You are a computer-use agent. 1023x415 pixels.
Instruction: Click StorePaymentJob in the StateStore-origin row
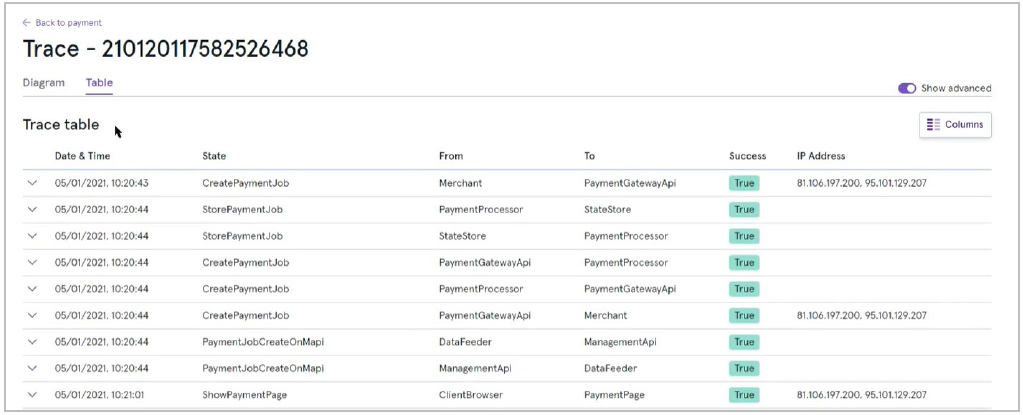(x=243, y=236)
